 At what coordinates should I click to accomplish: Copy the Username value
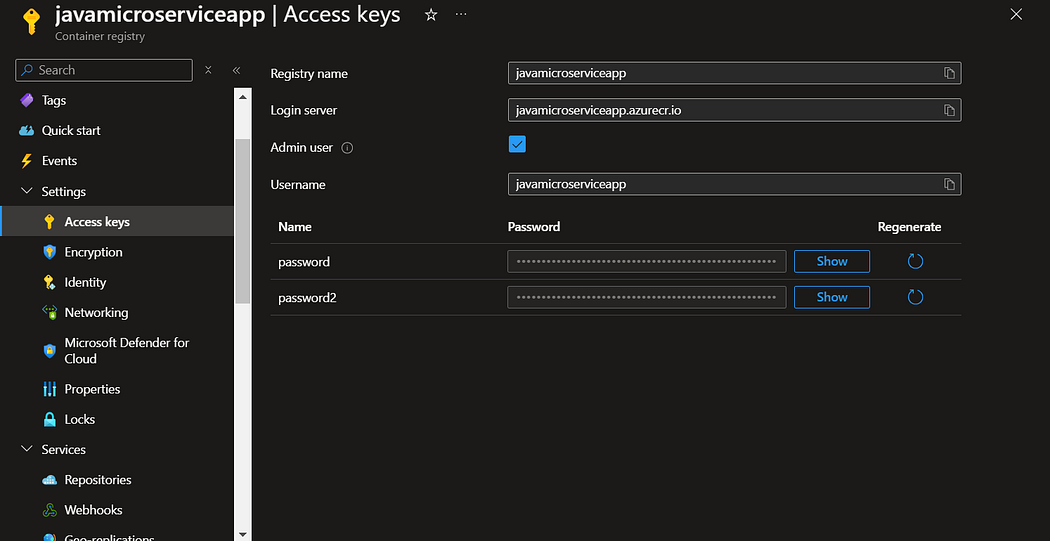[949, 184]
